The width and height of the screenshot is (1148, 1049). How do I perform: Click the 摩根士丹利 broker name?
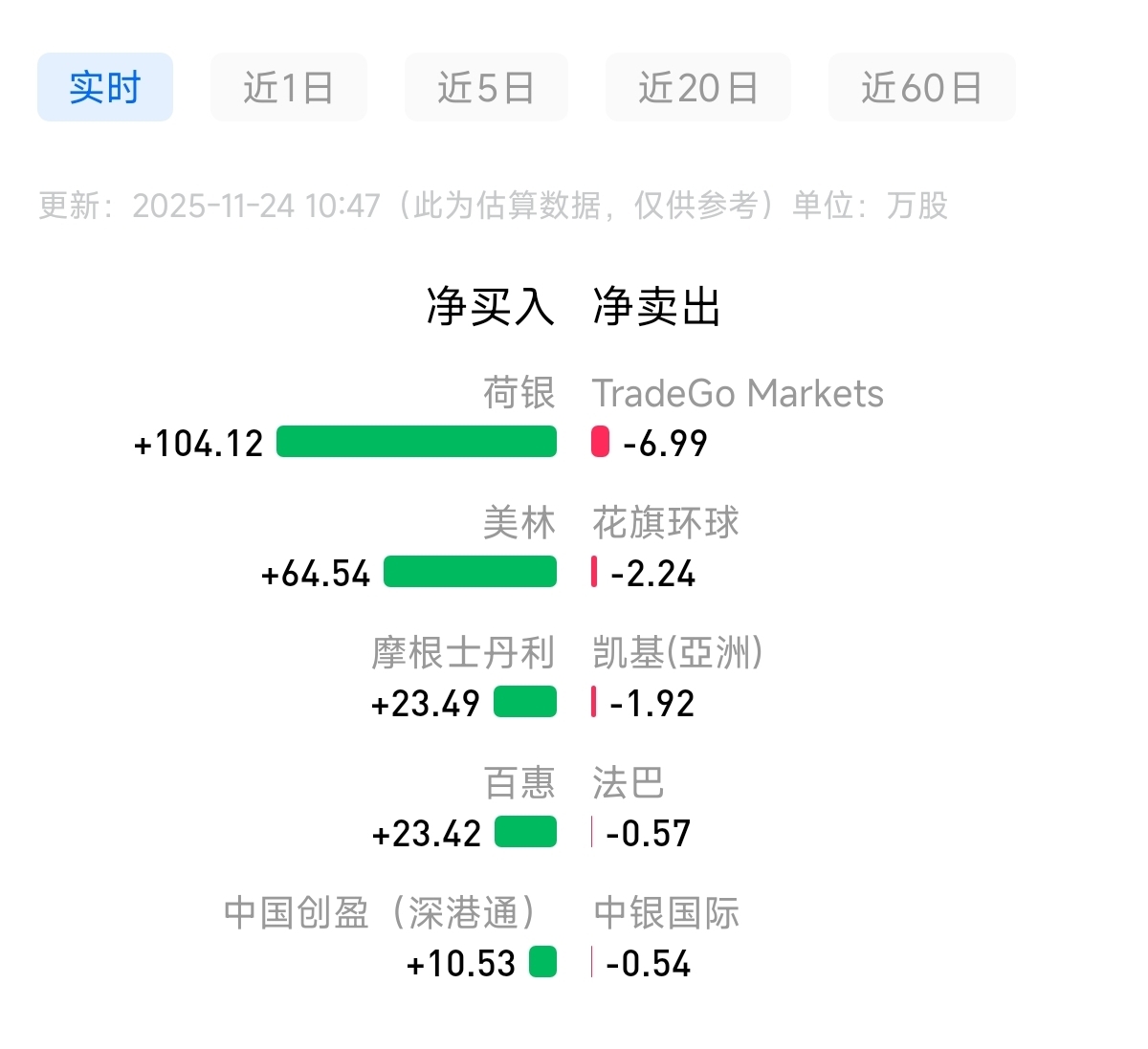tap(463, 653)
